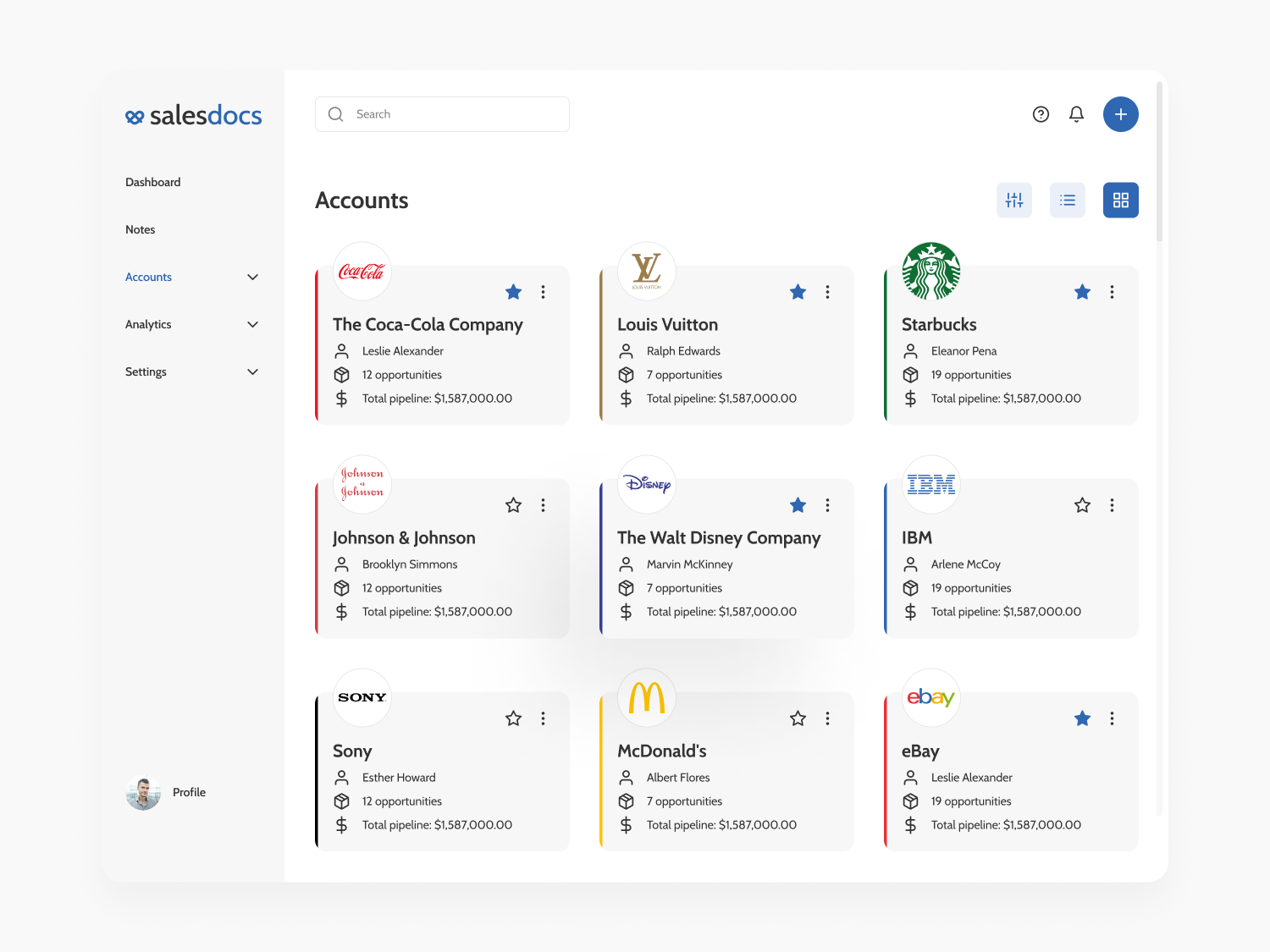Go to Dashboard in sidebar
The width and height of the screenshot is (1270, 952).
click(153, 182)
